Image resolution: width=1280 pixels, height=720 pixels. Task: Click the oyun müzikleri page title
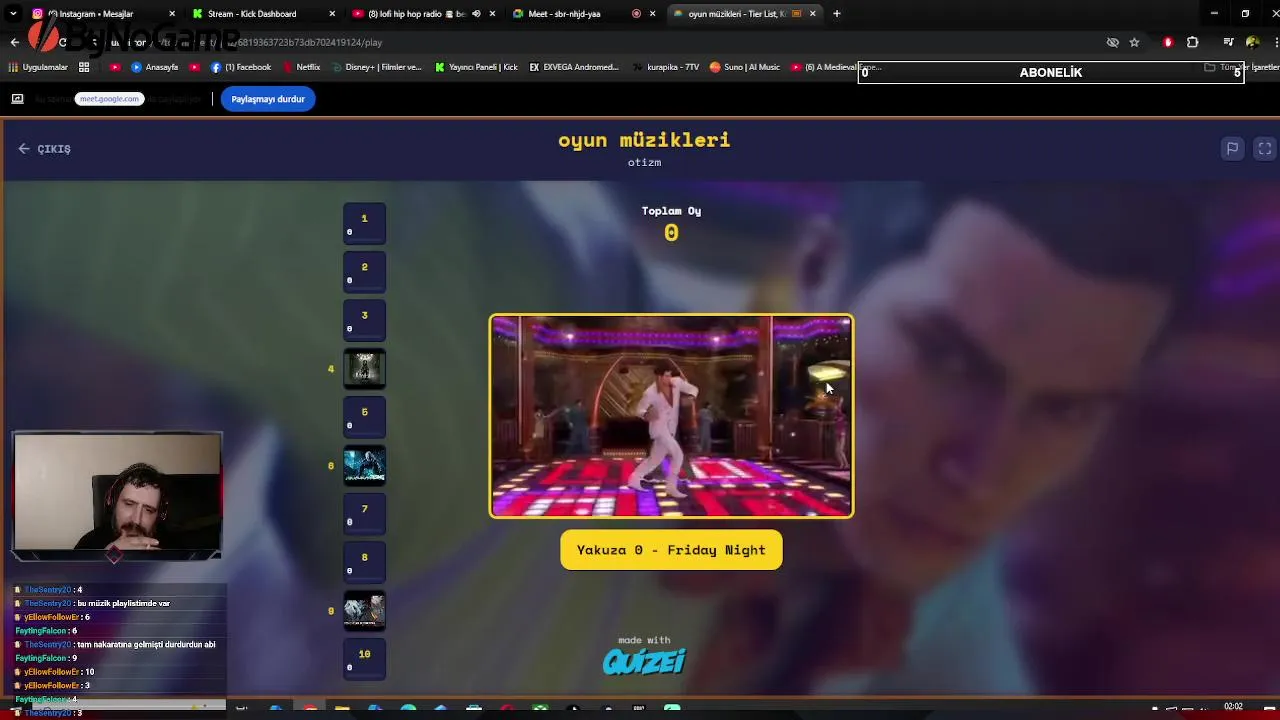point(644,140)
